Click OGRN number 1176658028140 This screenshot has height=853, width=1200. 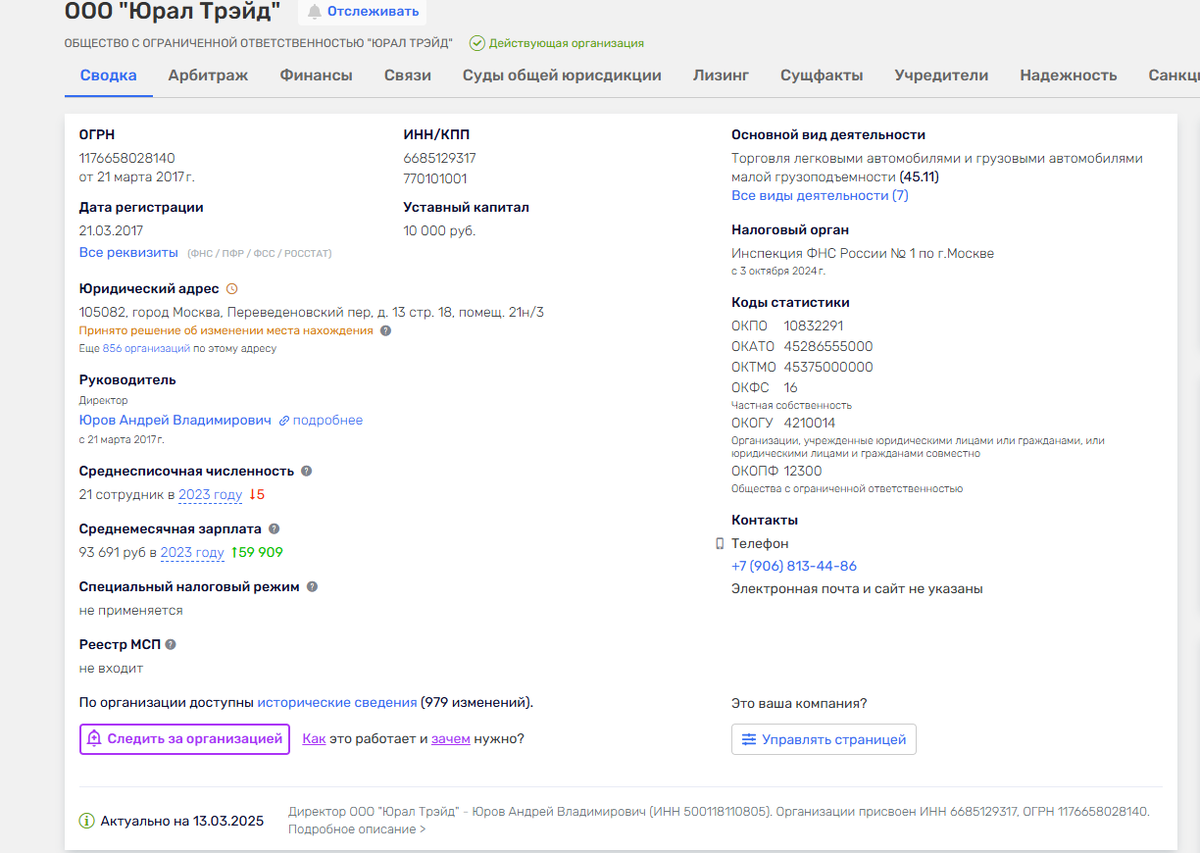click(x=127, y=158)
